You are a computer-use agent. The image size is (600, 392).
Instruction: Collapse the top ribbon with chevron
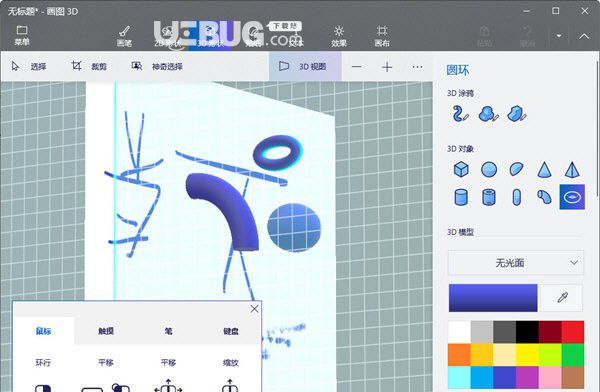584,36
